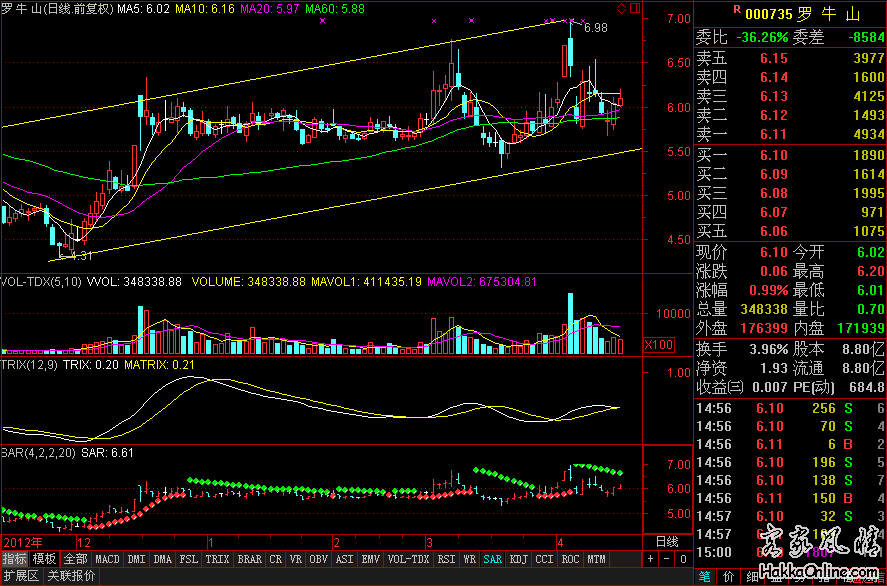Click the diamond icon above the chart
The width and height of the screenshot is (887, 586).
pos(621,8)
